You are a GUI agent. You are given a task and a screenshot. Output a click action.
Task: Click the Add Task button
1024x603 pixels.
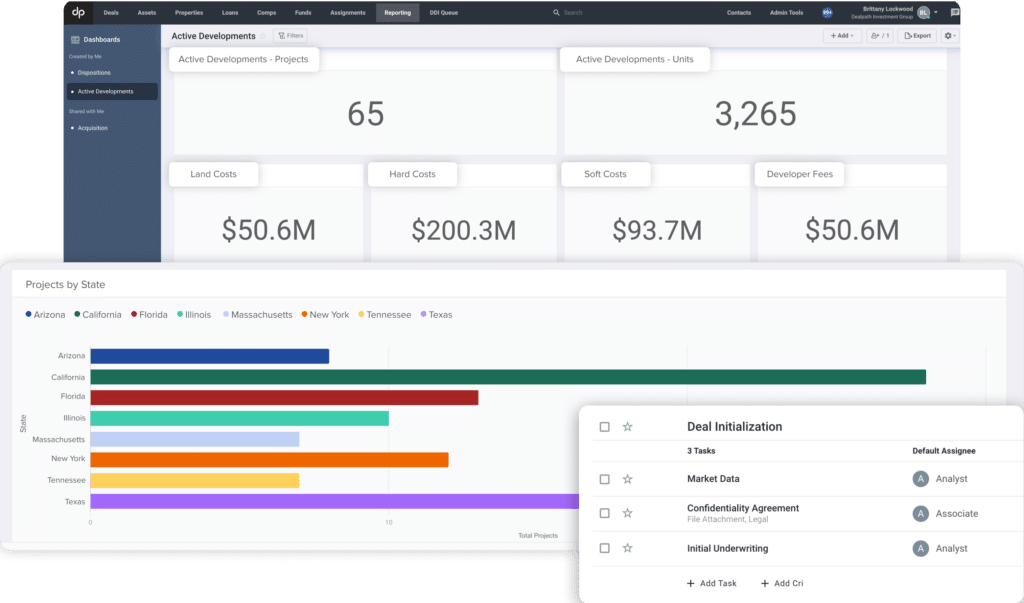pos(712,583)
